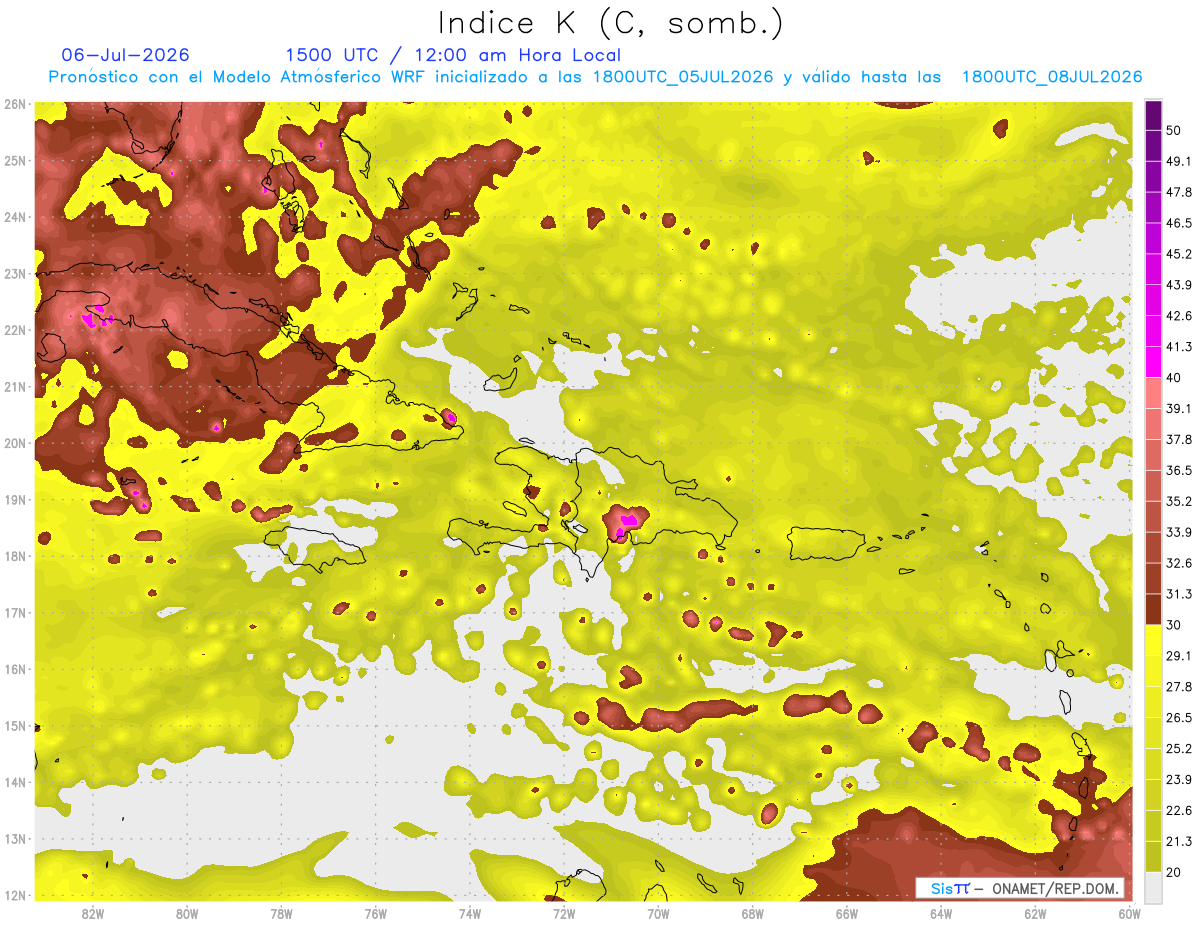Image resolution: width=1200 pixels, height=927 pixels.
Task: Click the legend value "50"
Action: point(1174,130)
